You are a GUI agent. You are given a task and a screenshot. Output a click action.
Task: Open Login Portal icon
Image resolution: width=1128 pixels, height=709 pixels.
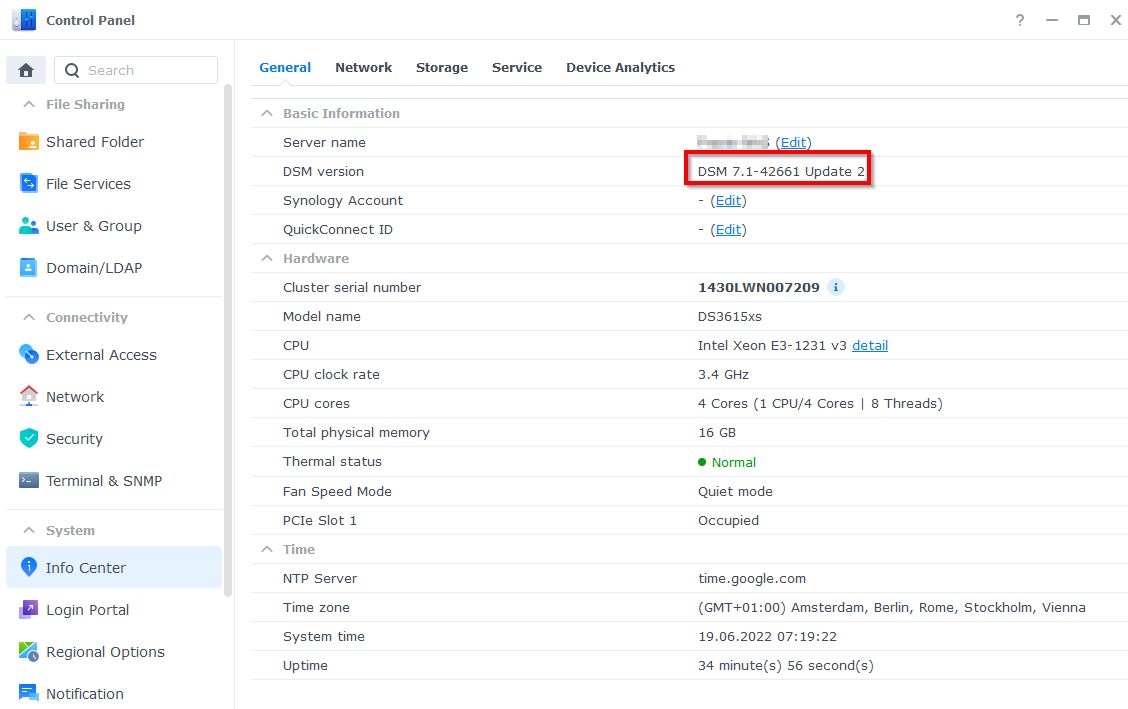tap(29, 610)
